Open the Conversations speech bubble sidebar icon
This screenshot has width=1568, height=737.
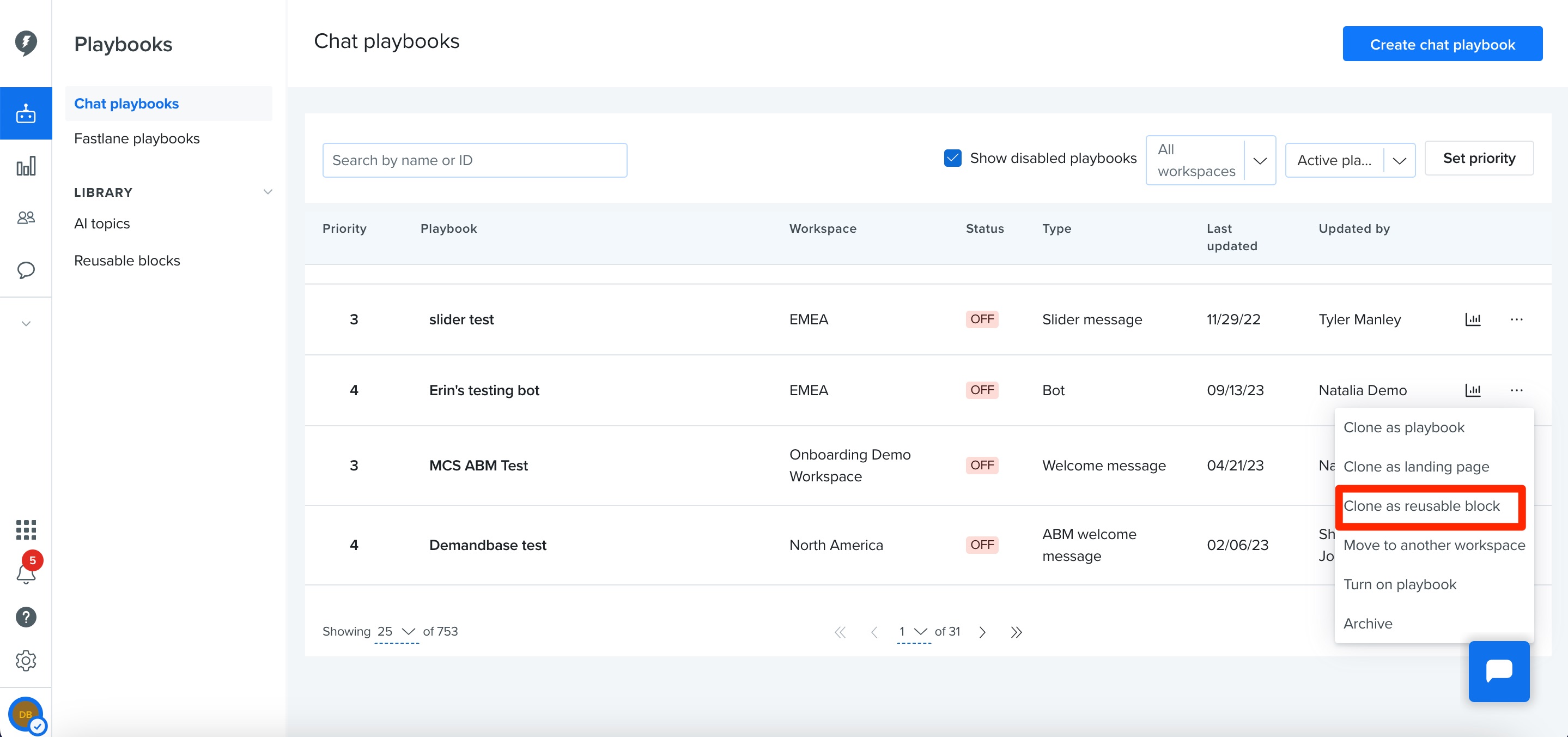26,270
